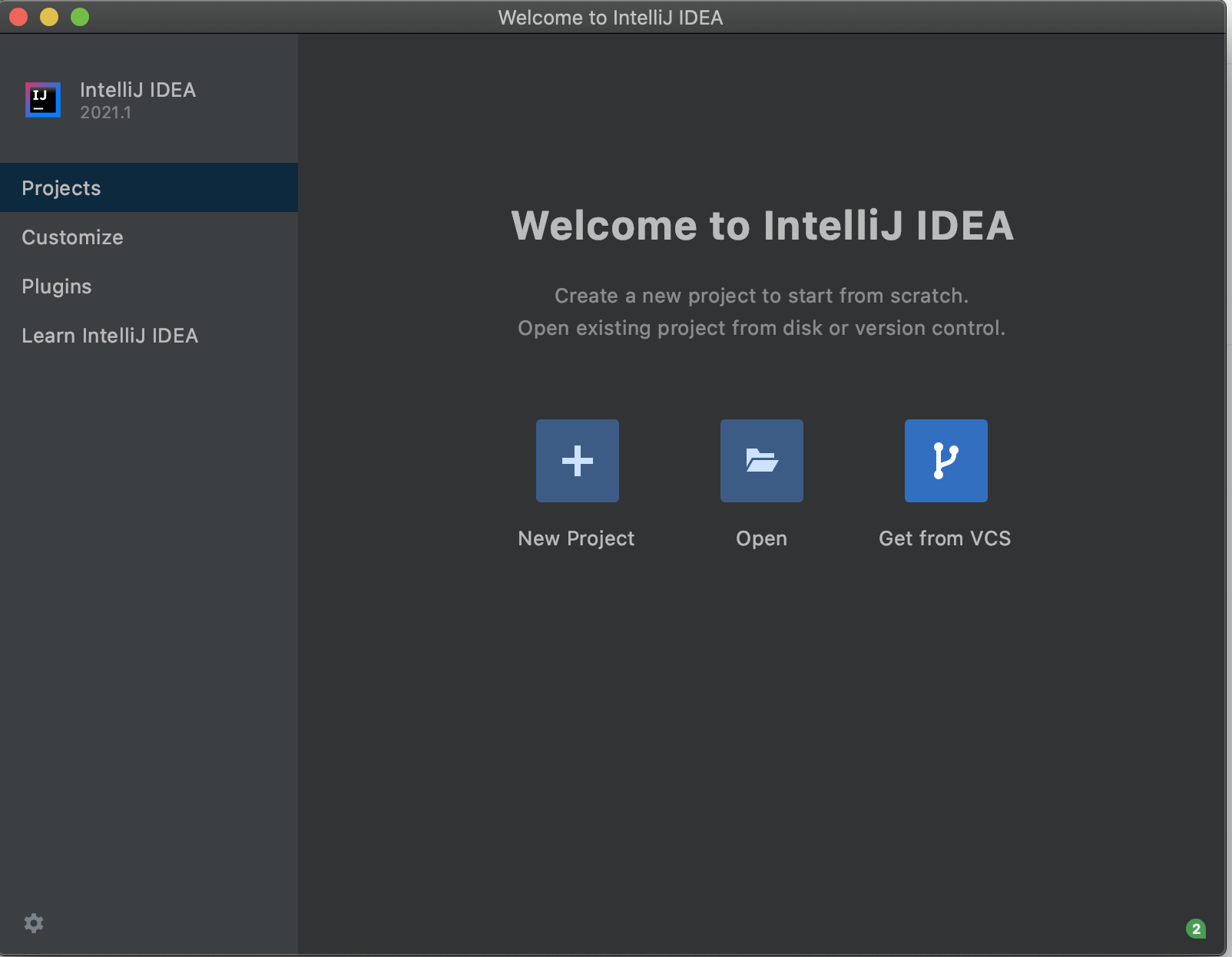Close the Welcome window with red button
Image resolution: width=1232 pixels, height=957 pixels.
[18, 17]
